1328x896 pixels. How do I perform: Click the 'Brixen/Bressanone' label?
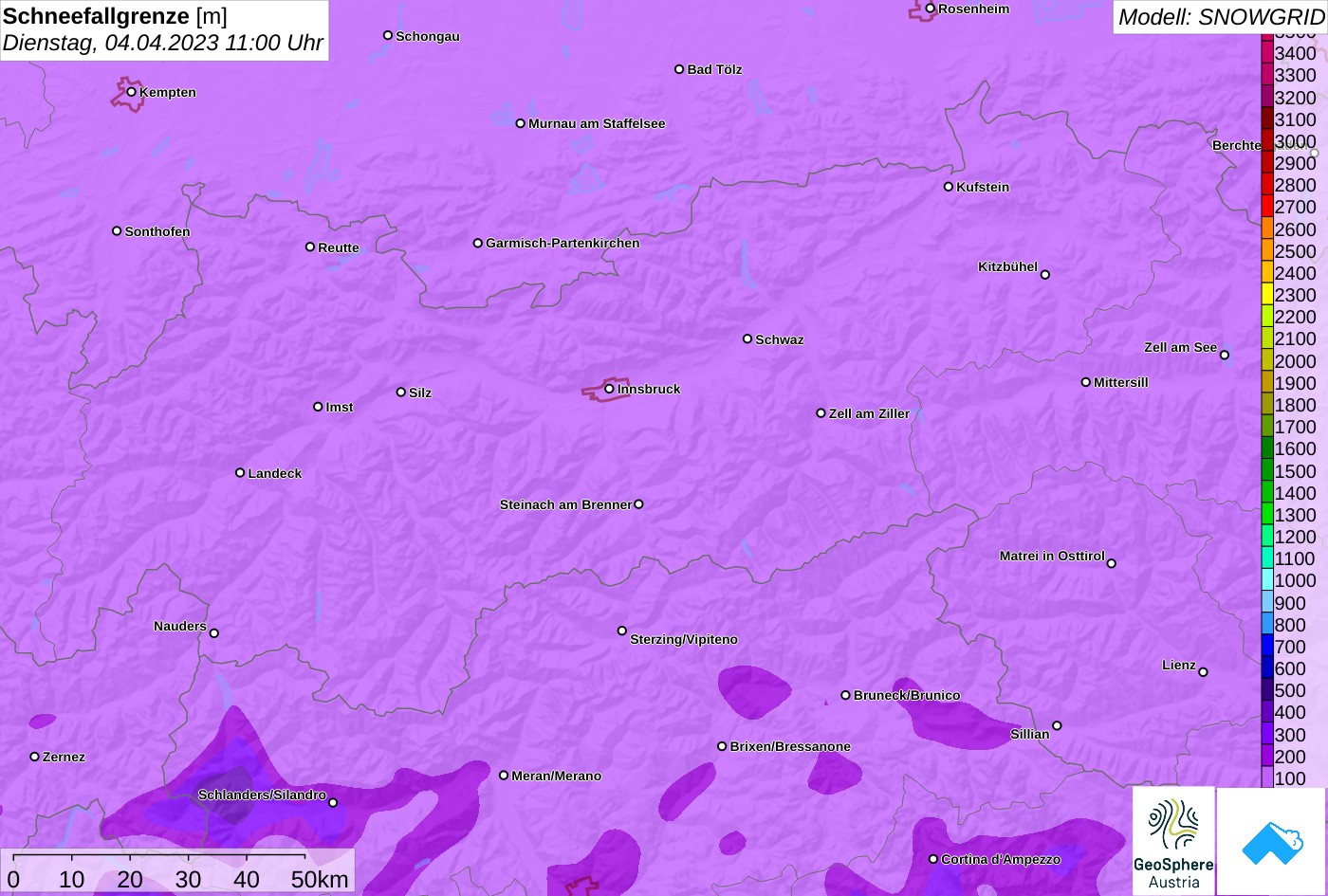click(790, 746)
